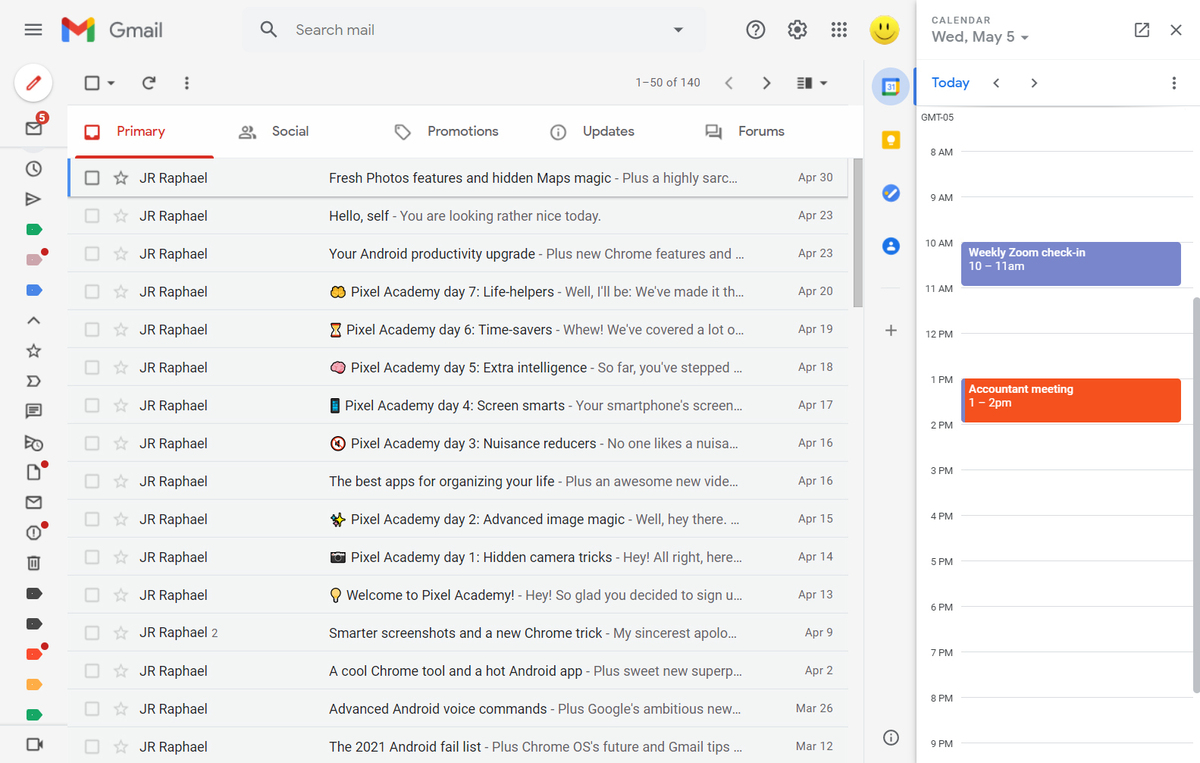Check 'Smarter screenshots' email checkbox
This screenshot has height=763, width=1200.
click(92, 633)
